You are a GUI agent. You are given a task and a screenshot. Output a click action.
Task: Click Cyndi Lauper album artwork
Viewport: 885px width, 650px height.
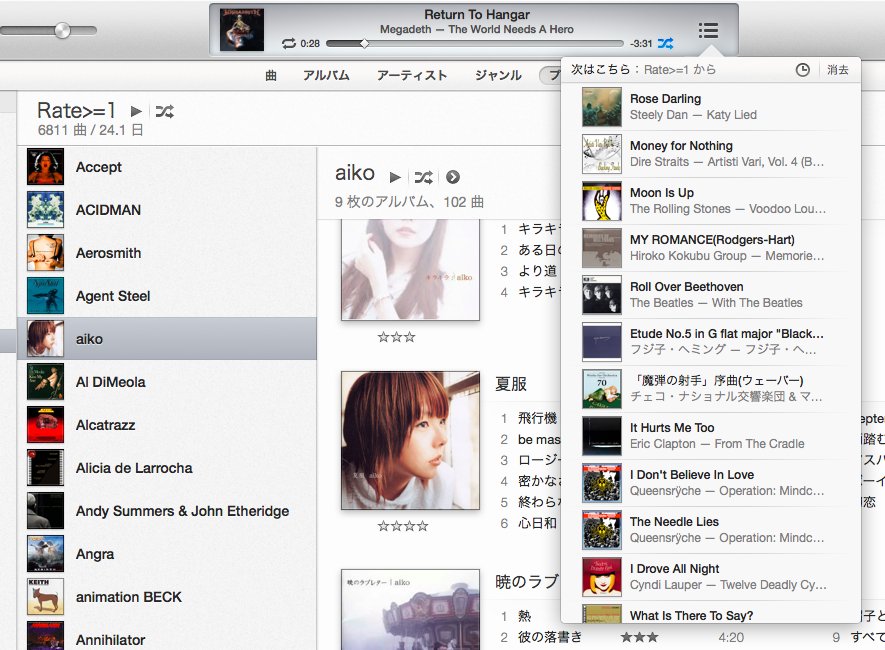(x=602, y=577)
